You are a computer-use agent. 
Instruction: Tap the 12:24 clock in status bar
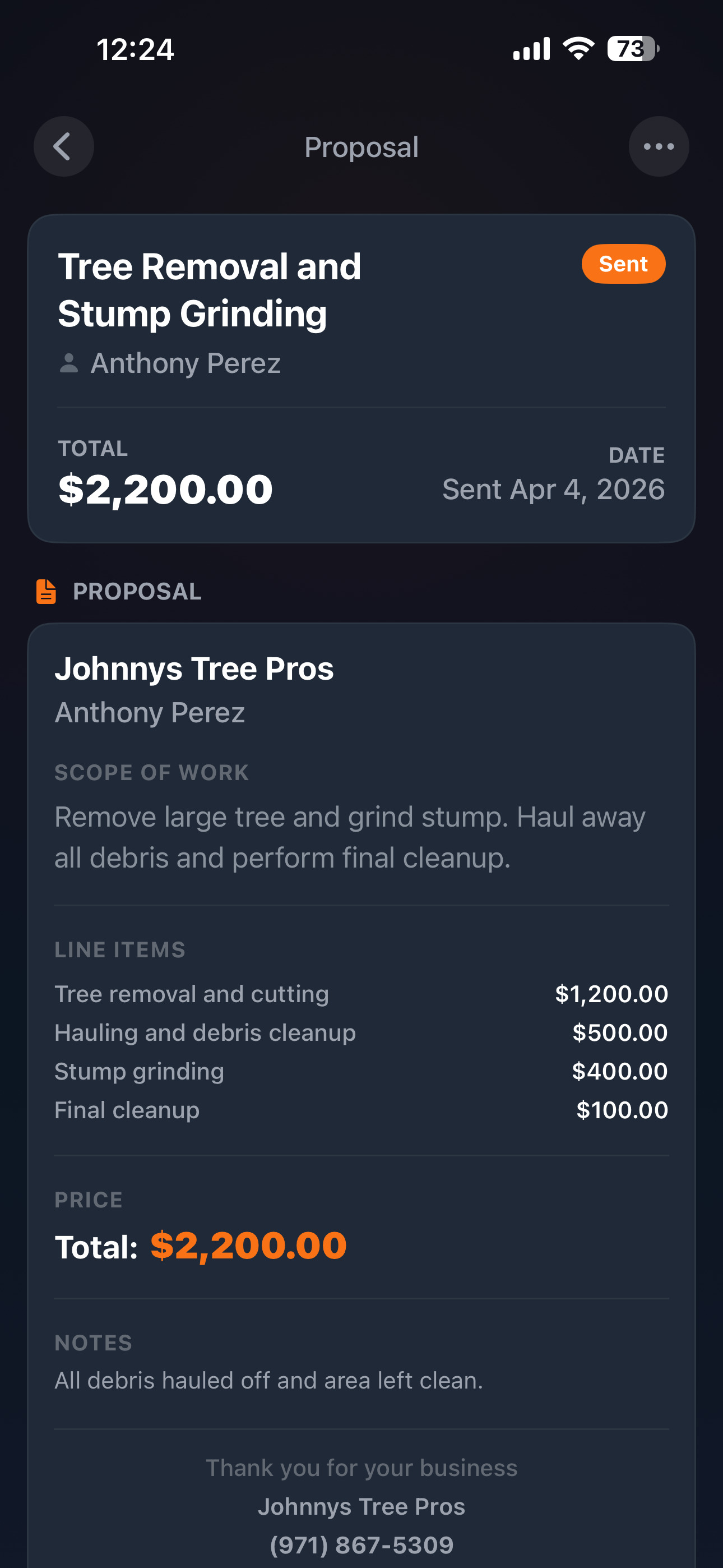coord(135,49)
